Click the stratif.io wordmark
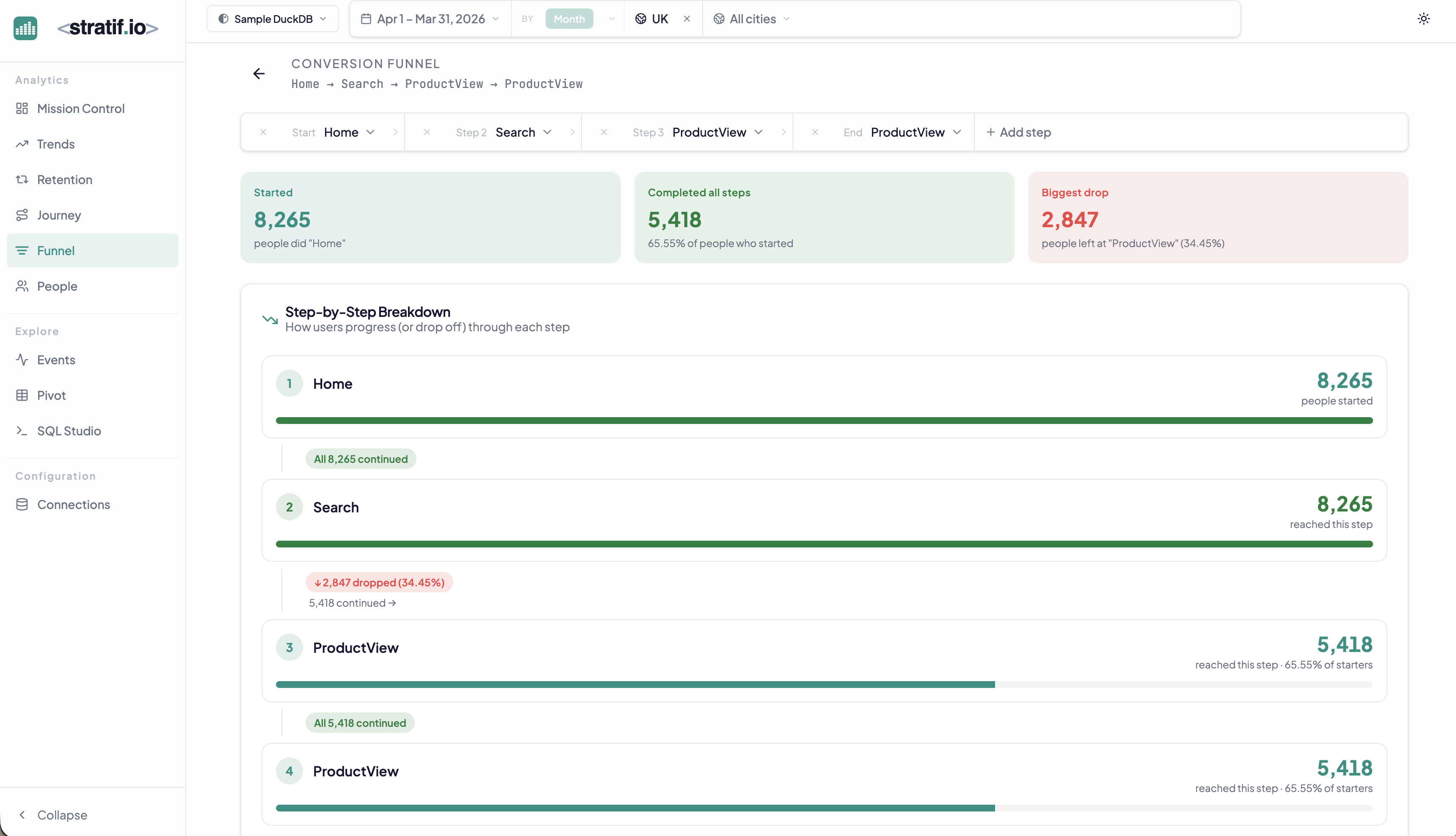This screenshot has height=836, width=1456. (108, 27)
